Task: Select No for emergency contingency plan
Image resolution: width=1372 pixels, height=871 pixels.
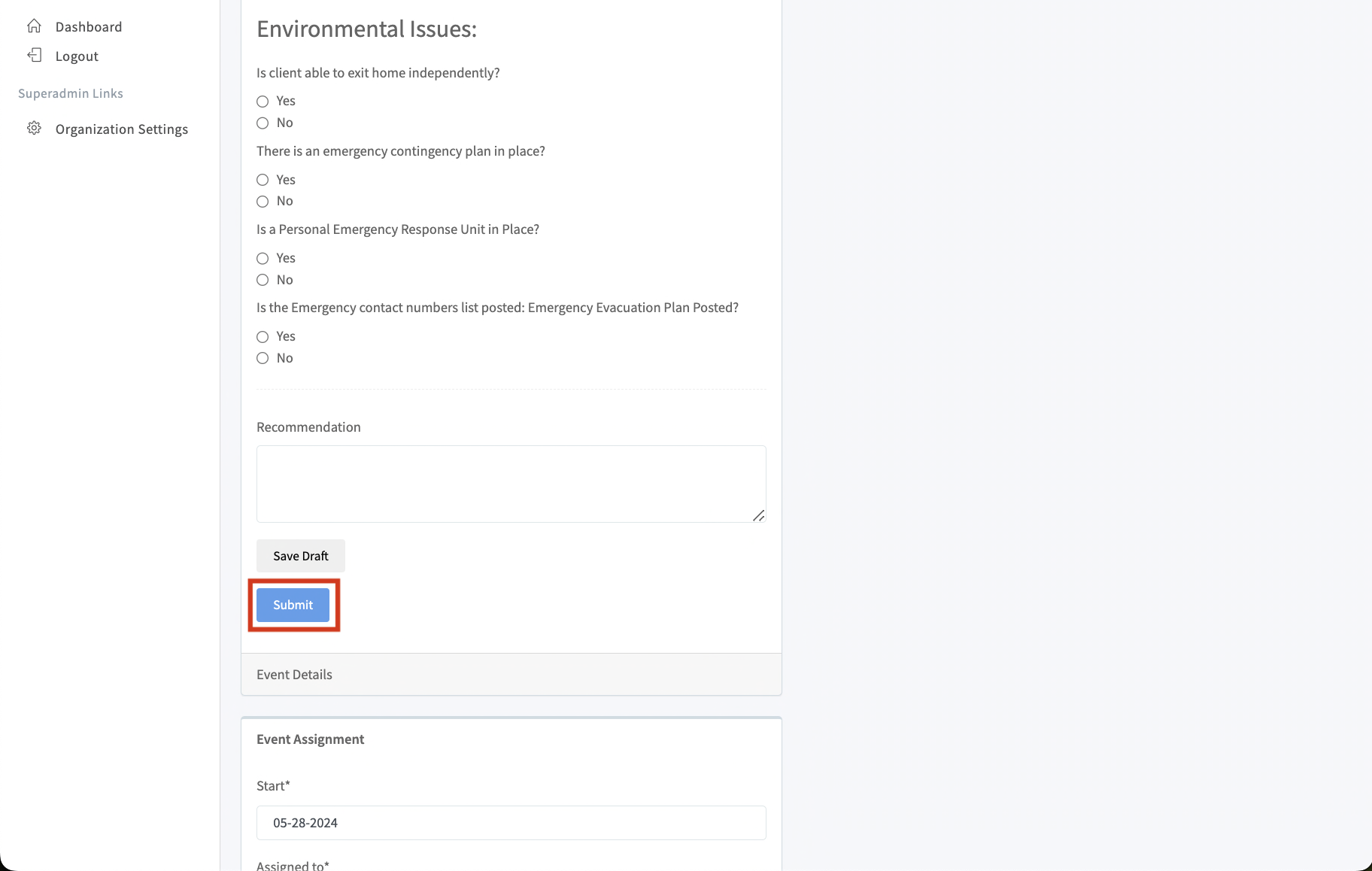Action: (263, 202)
